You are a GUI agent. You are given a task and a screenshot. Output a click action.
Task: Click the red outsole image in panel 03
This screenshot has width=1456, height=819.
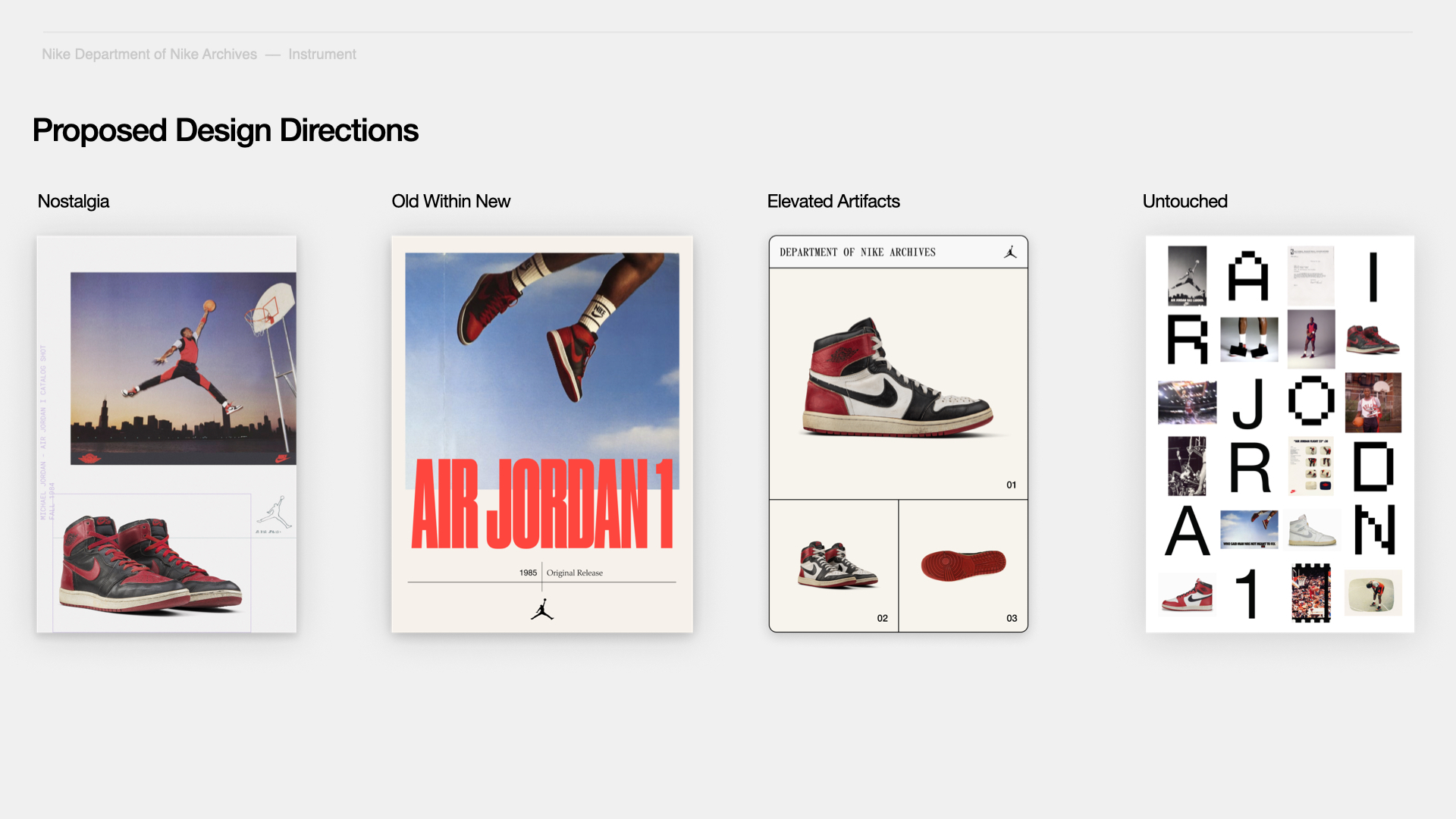963,565
